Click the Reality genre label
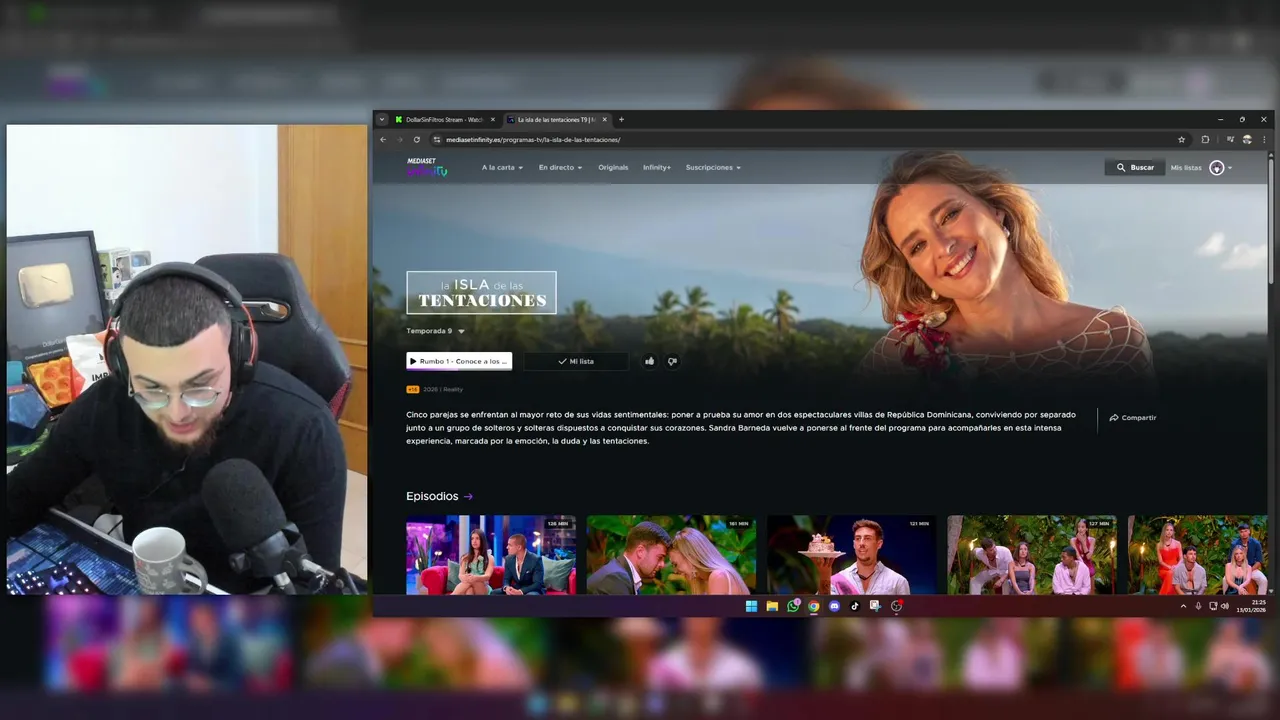Image resolution: width=1280 pixels, height=720 pixels. [x=453, y=389]
